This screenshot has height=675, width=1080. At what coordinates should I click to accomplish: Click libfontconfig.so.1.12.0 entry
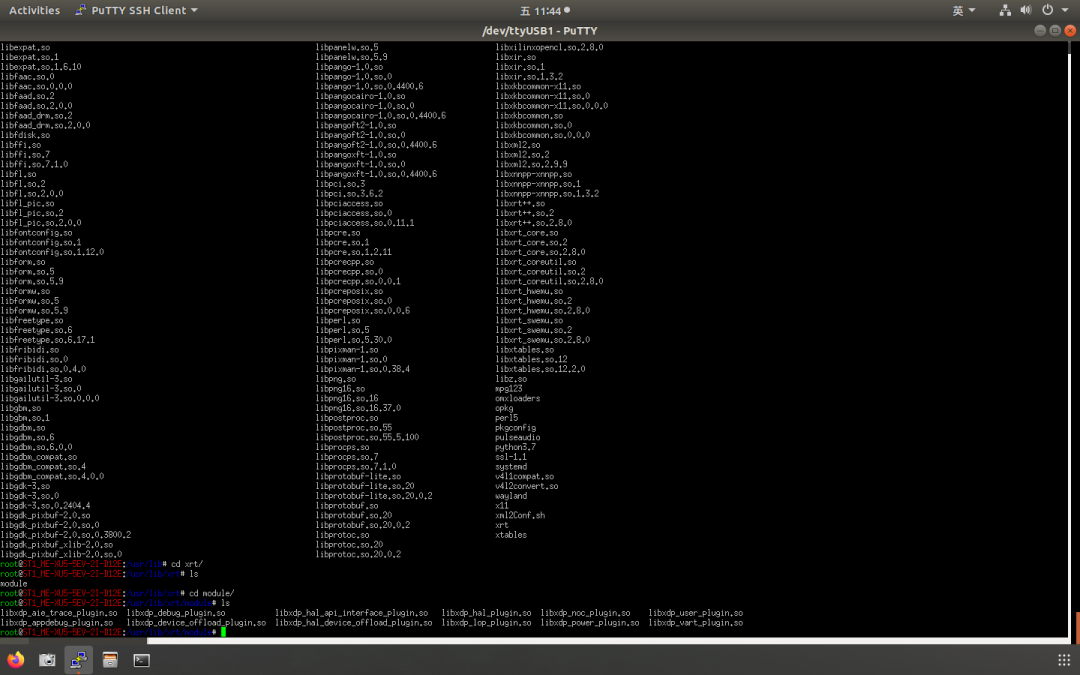click(x=52, y=252)
